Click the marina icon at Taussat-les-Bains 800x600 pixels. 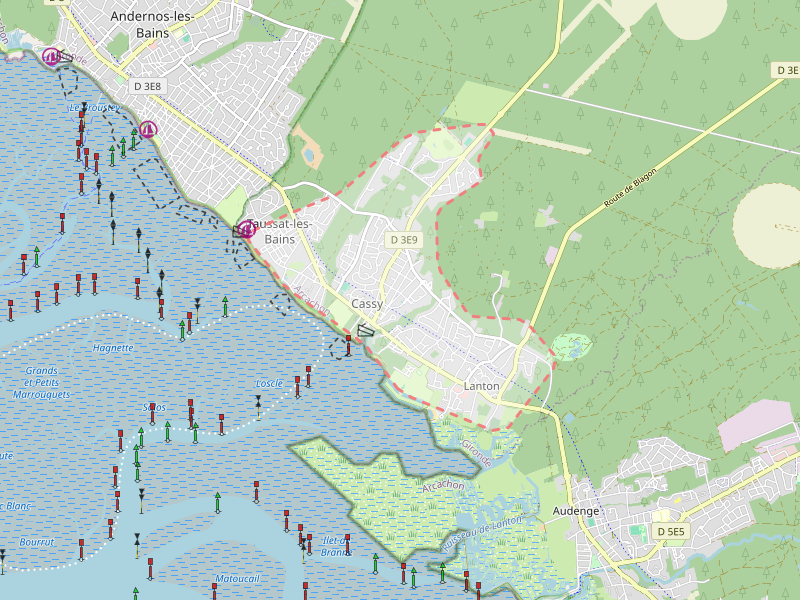coord(247,229)
